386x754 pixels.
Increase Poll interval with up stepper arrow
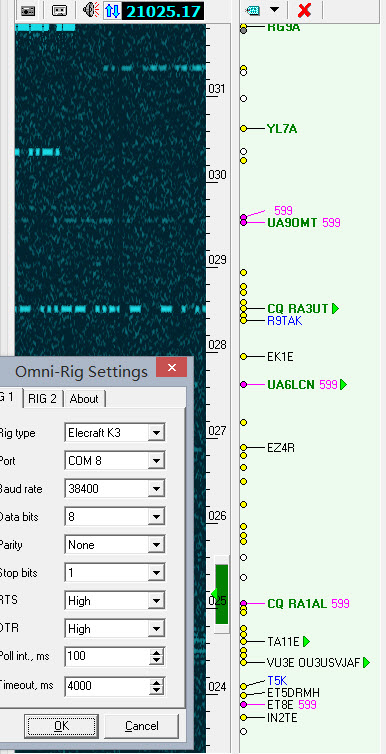click(x=156, y=652)
